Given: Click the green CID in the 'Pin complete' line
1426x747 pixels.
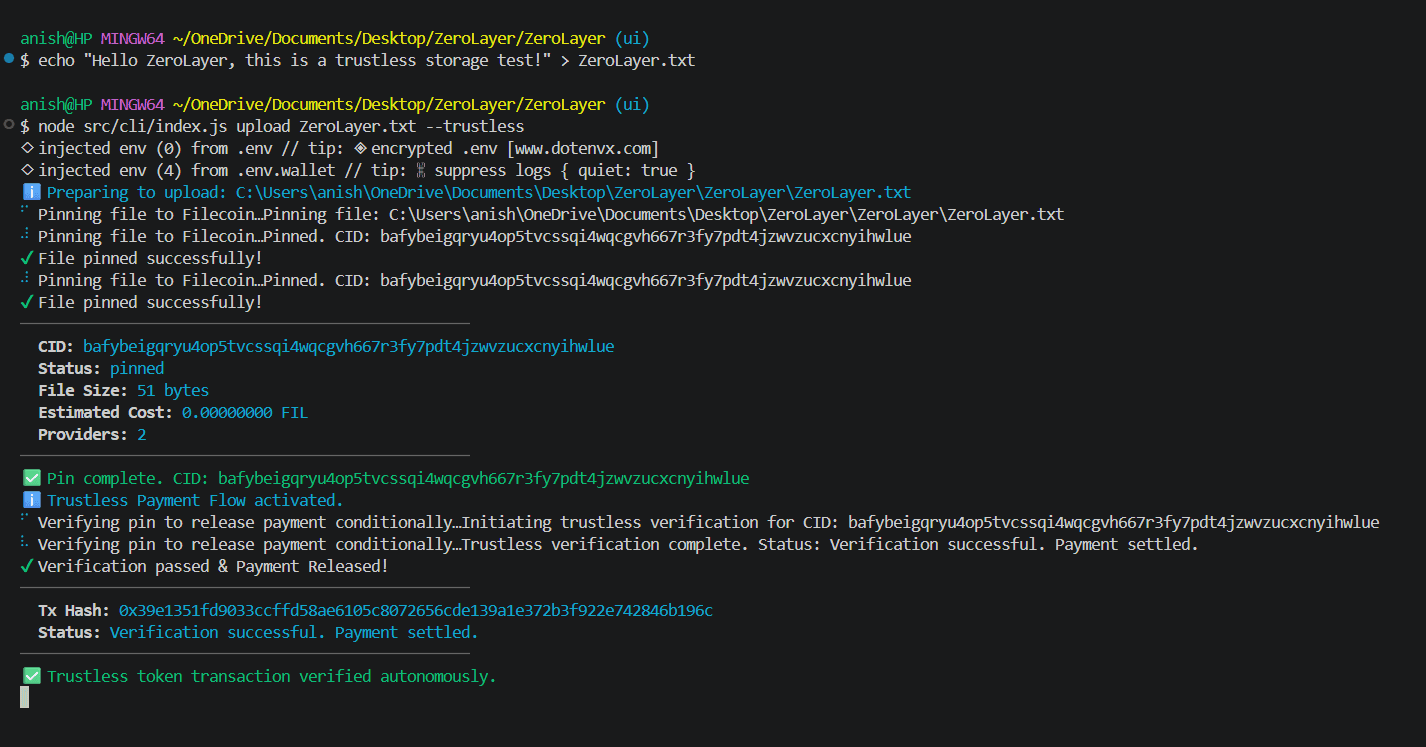Looking at the screenshot, I should click(483, 478).
